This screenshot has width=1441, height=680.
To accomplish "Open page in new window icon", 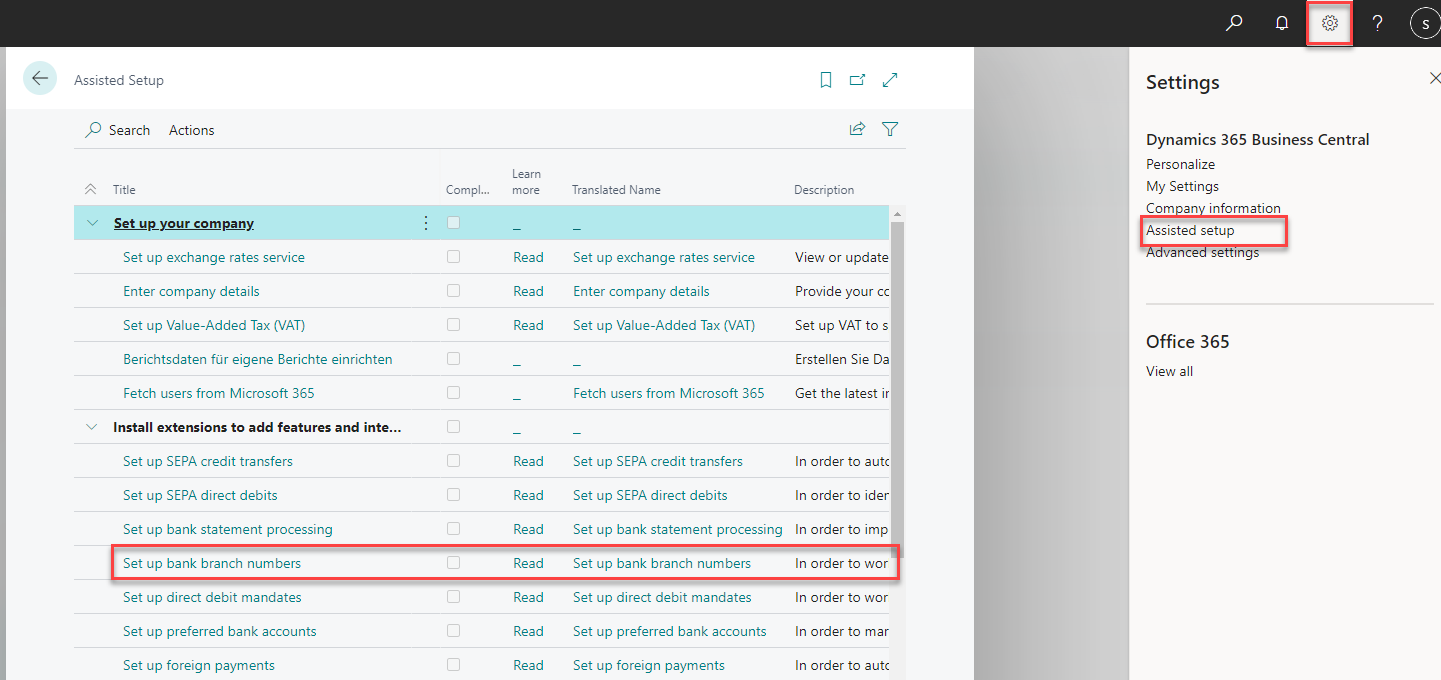I will point(857,80).
